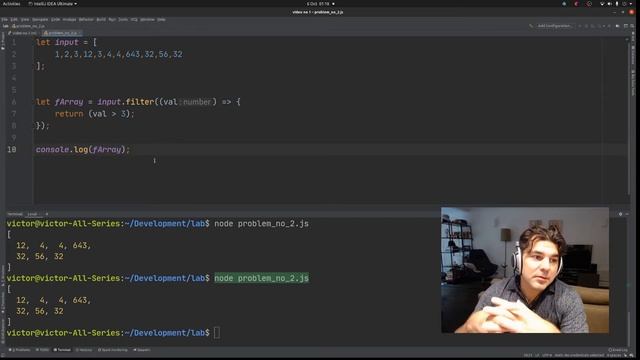Click the array values on line 2

tap(118, 54)
